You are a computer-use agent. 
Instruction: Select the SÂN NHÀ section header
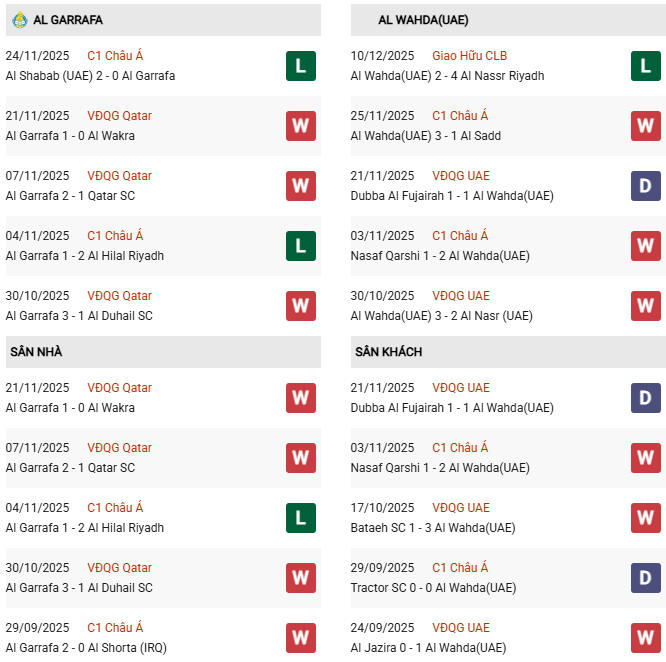click(x=37, y=352)
